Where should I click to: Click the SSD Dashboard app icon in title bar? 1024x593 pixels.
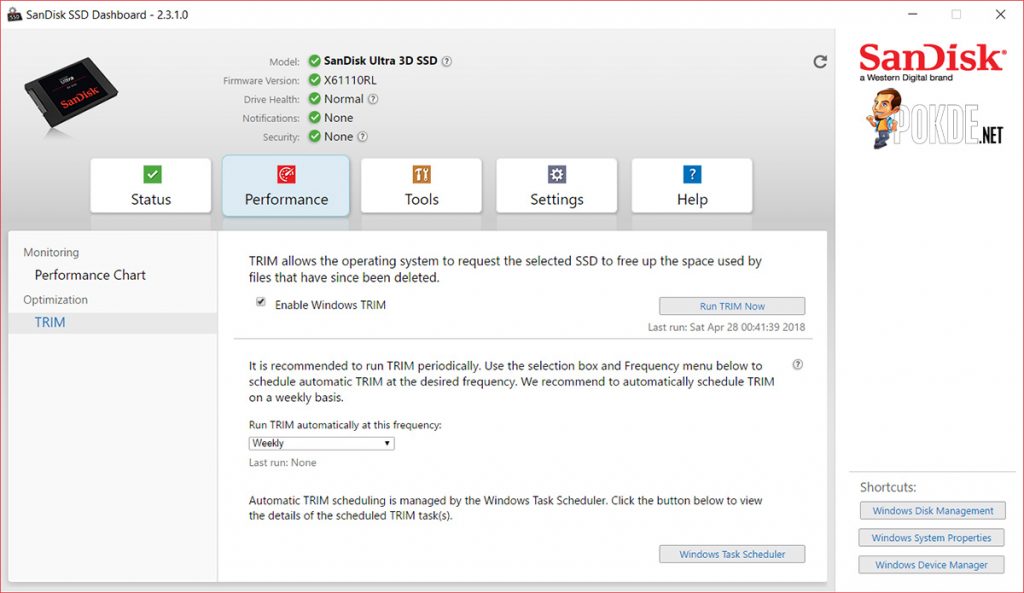click(x=14, y=14)
